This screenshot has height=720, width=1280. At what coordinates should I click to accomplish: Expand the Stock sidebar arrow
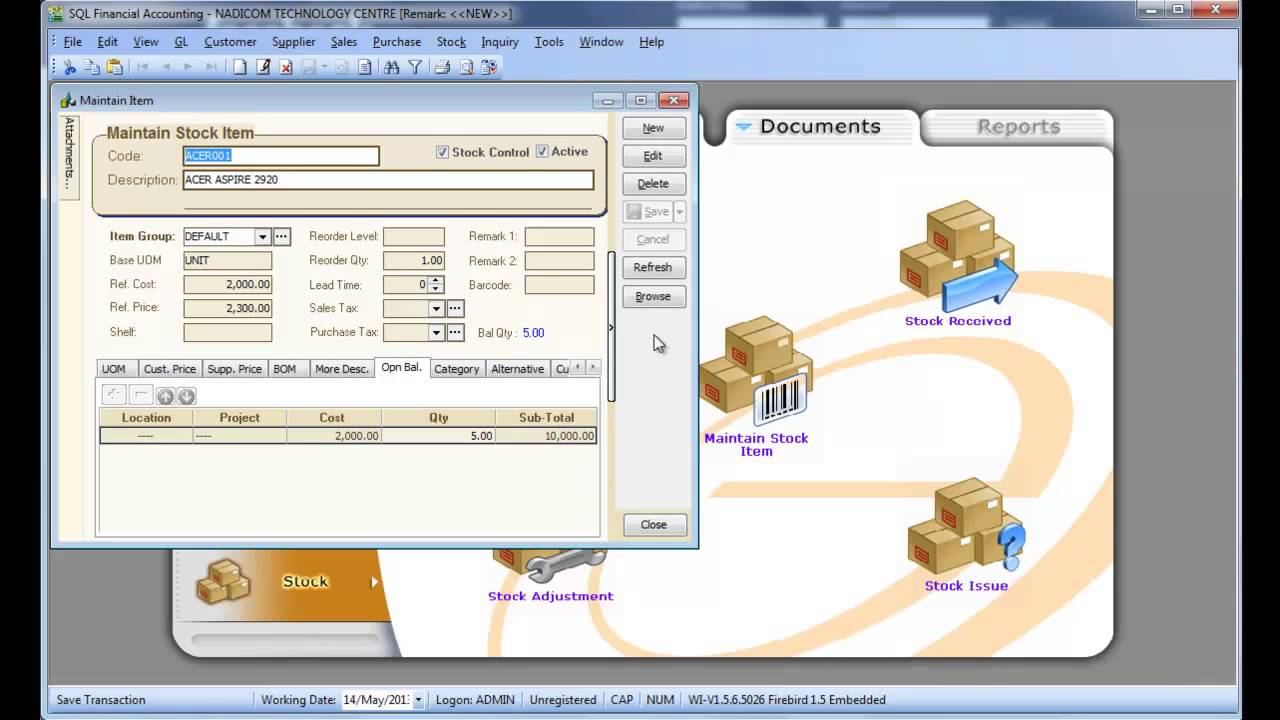coord(375,582)
